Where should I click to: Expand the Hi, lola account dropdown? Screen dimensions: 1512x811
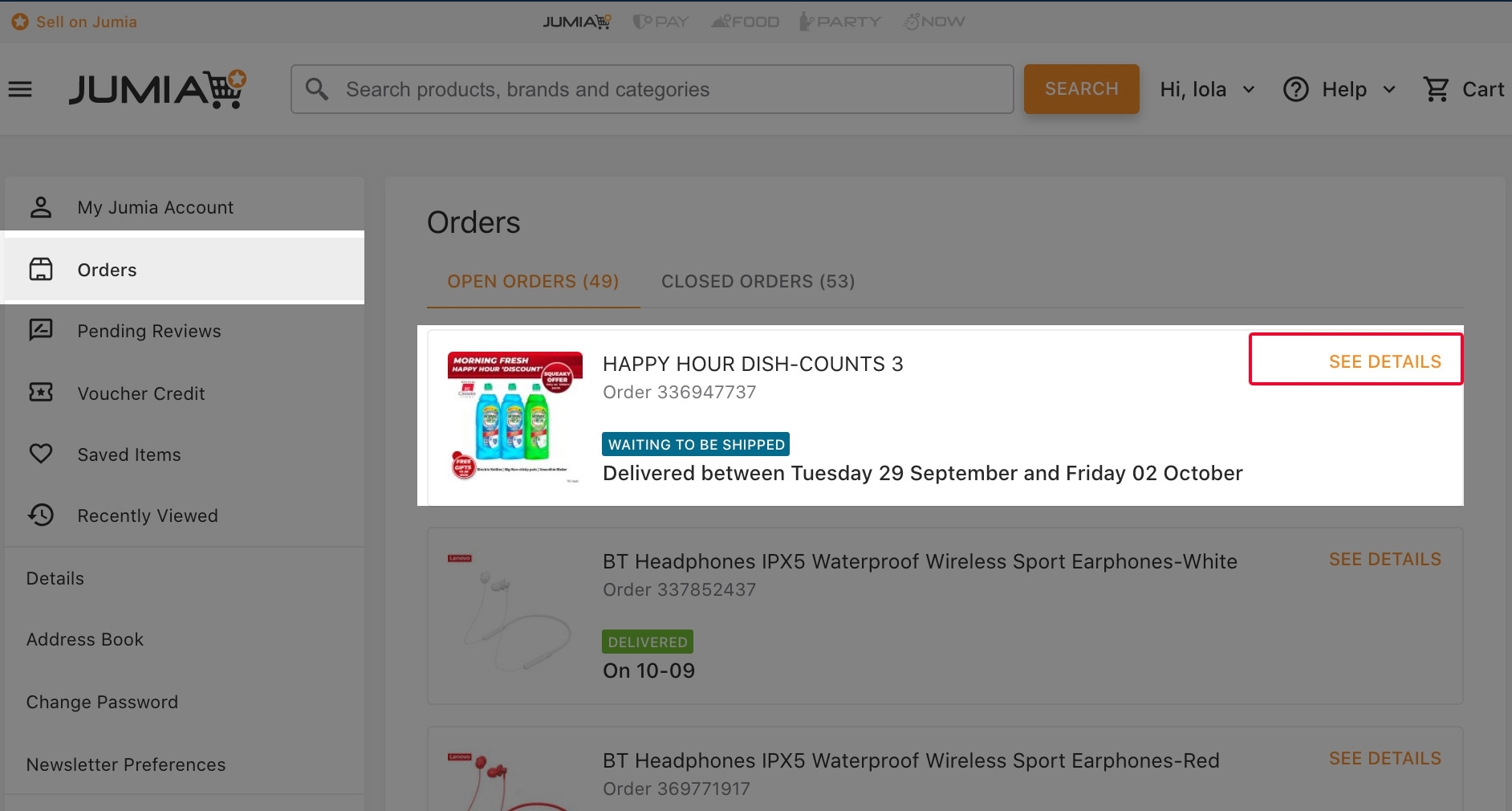[1207, 89]
